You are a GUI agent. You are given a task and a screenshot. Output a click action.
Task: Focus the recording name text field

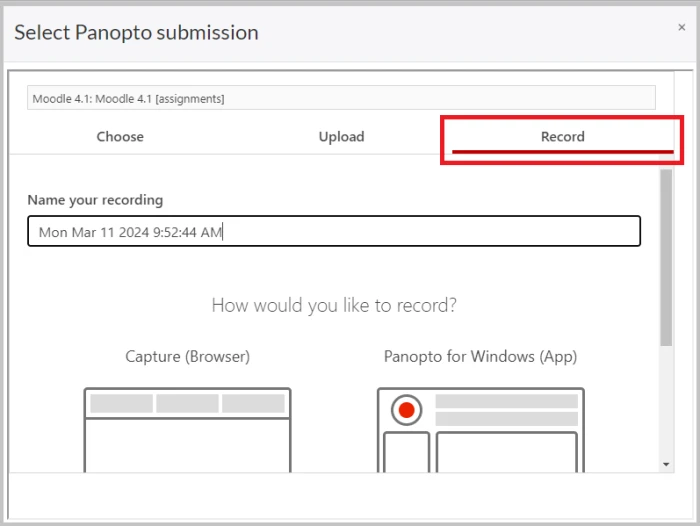334,231
